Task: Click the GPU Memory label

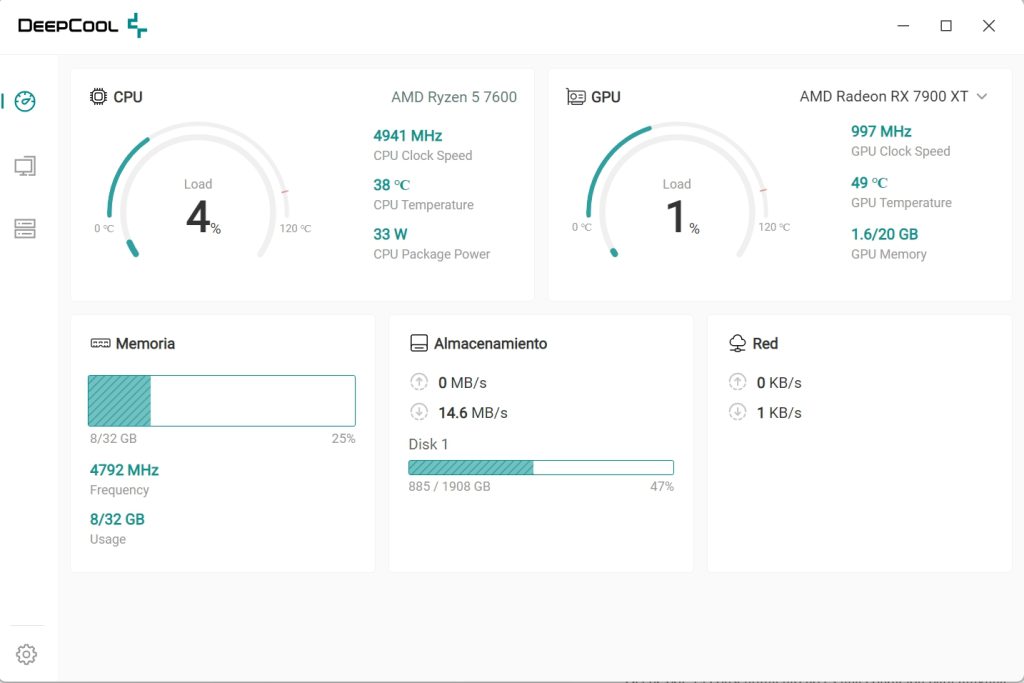Action: [889, 254]
